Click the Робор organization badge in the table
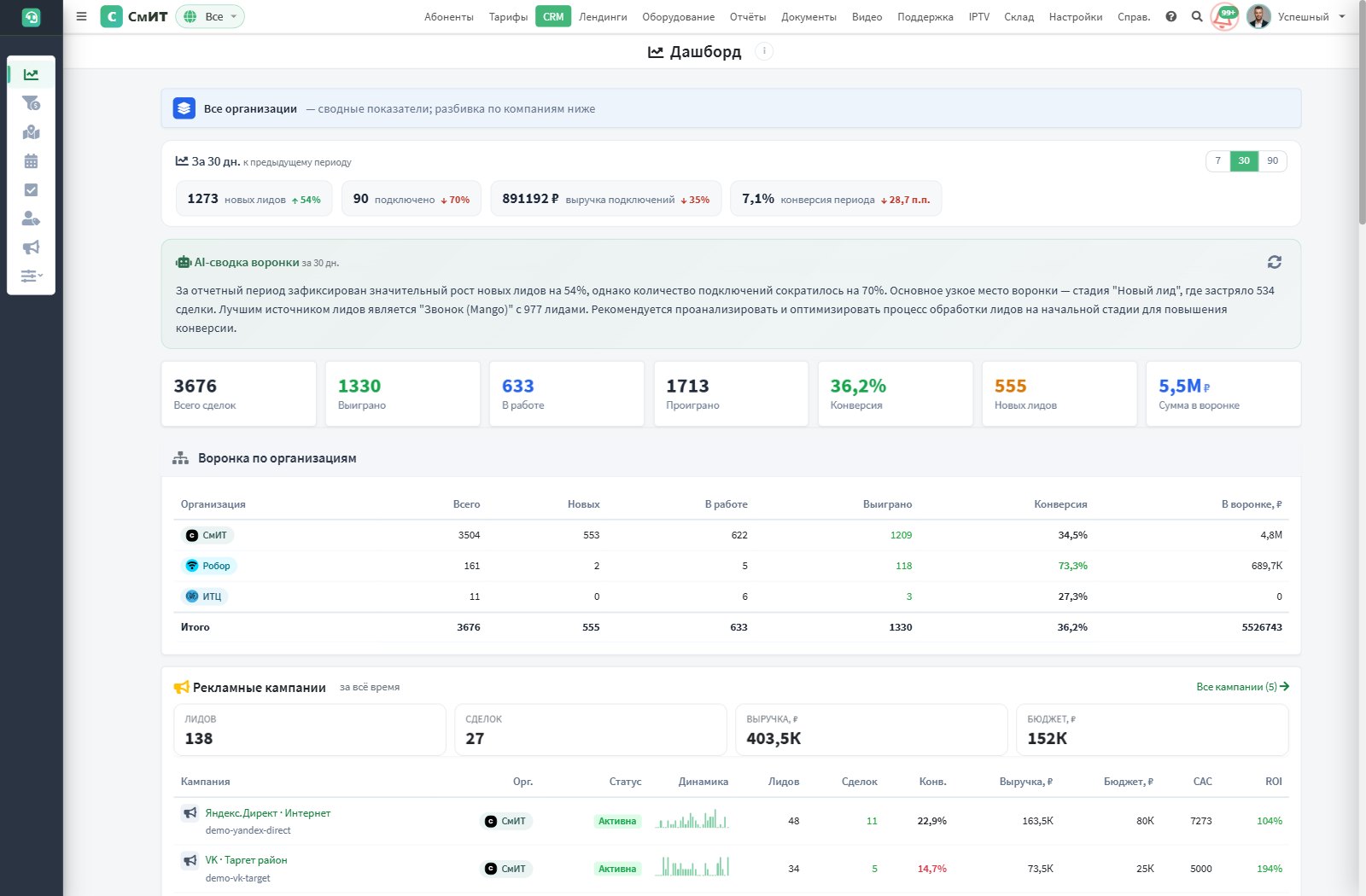 click(208, 566)
